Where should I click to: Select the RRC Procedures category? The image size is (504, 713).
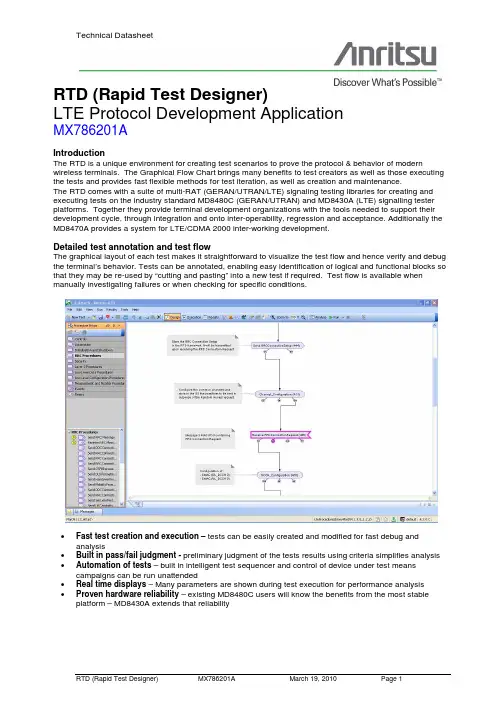[96, 356]
